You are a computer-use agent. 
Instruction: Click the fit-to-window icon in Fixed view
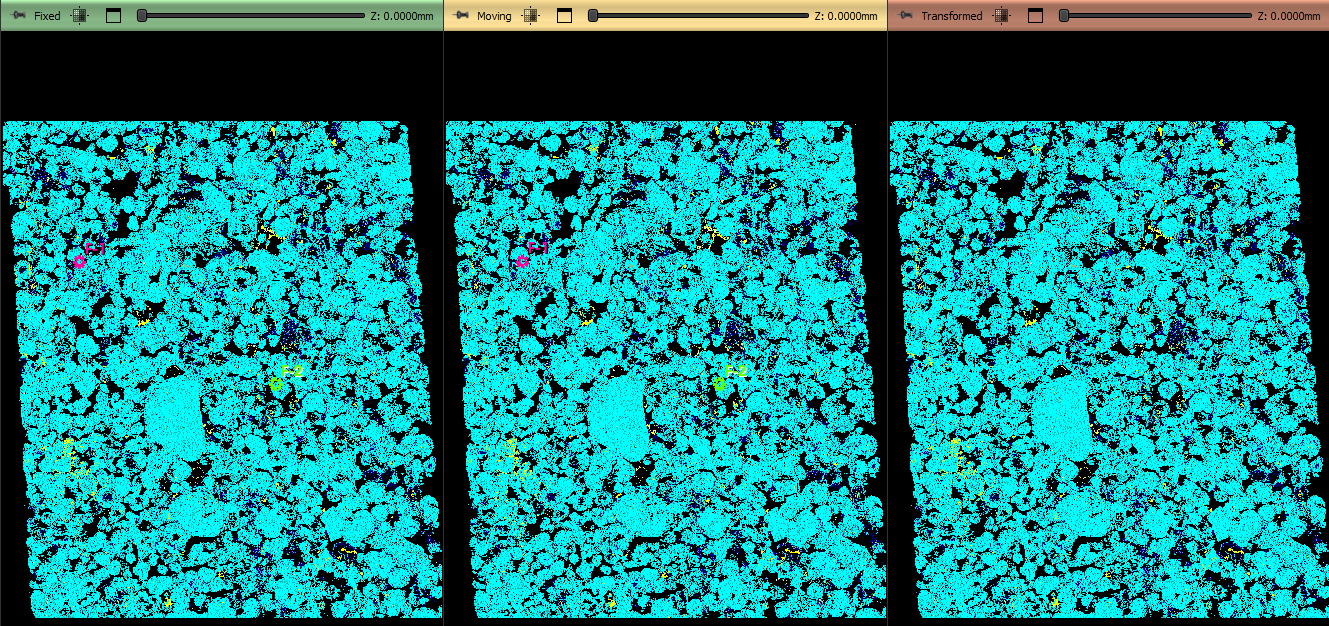coord(81,16)
